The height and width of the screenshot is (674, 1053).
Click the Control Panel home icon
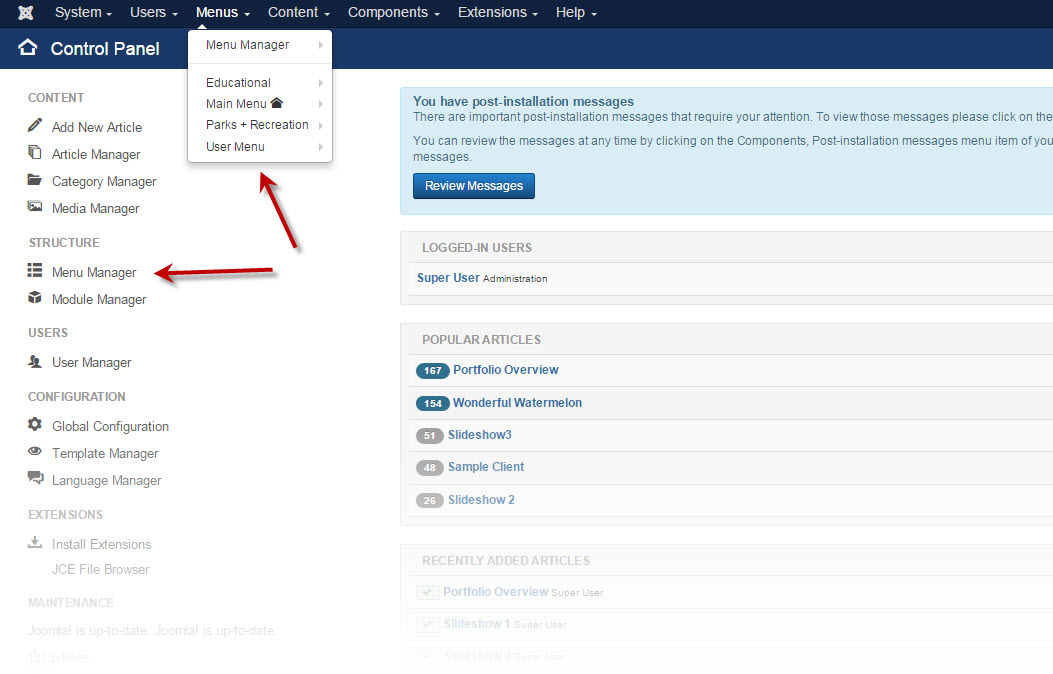click(26, 48)
